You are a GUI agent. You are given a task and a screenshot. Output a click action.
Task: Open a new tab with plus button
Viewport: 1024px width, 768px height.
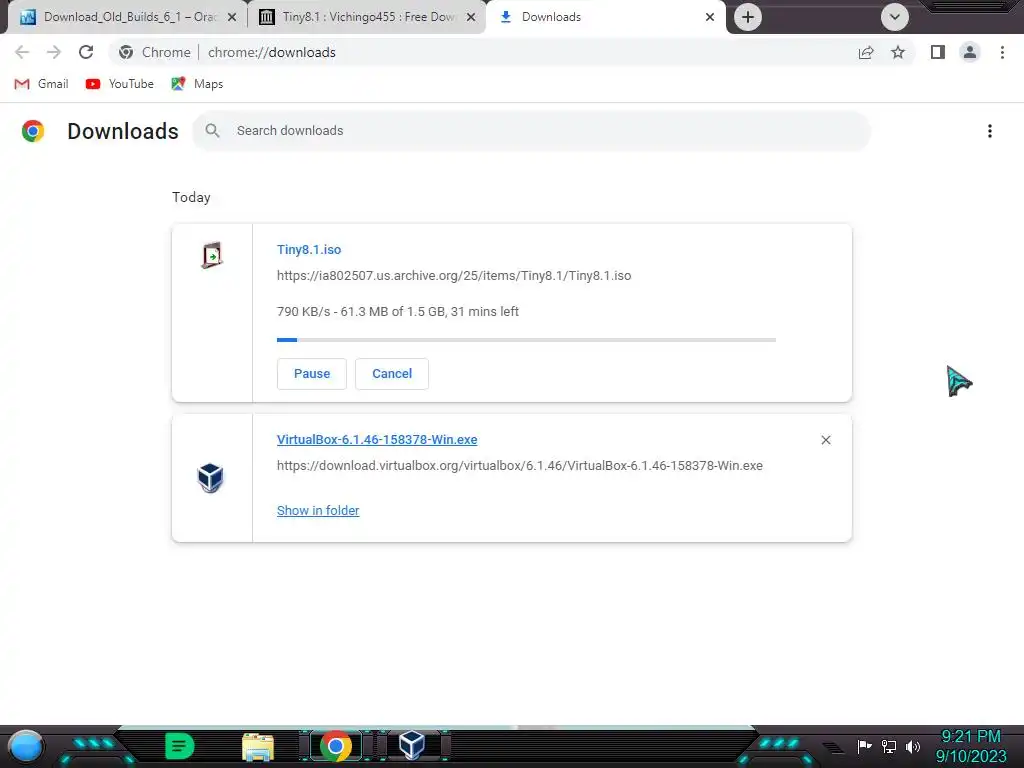748,17
